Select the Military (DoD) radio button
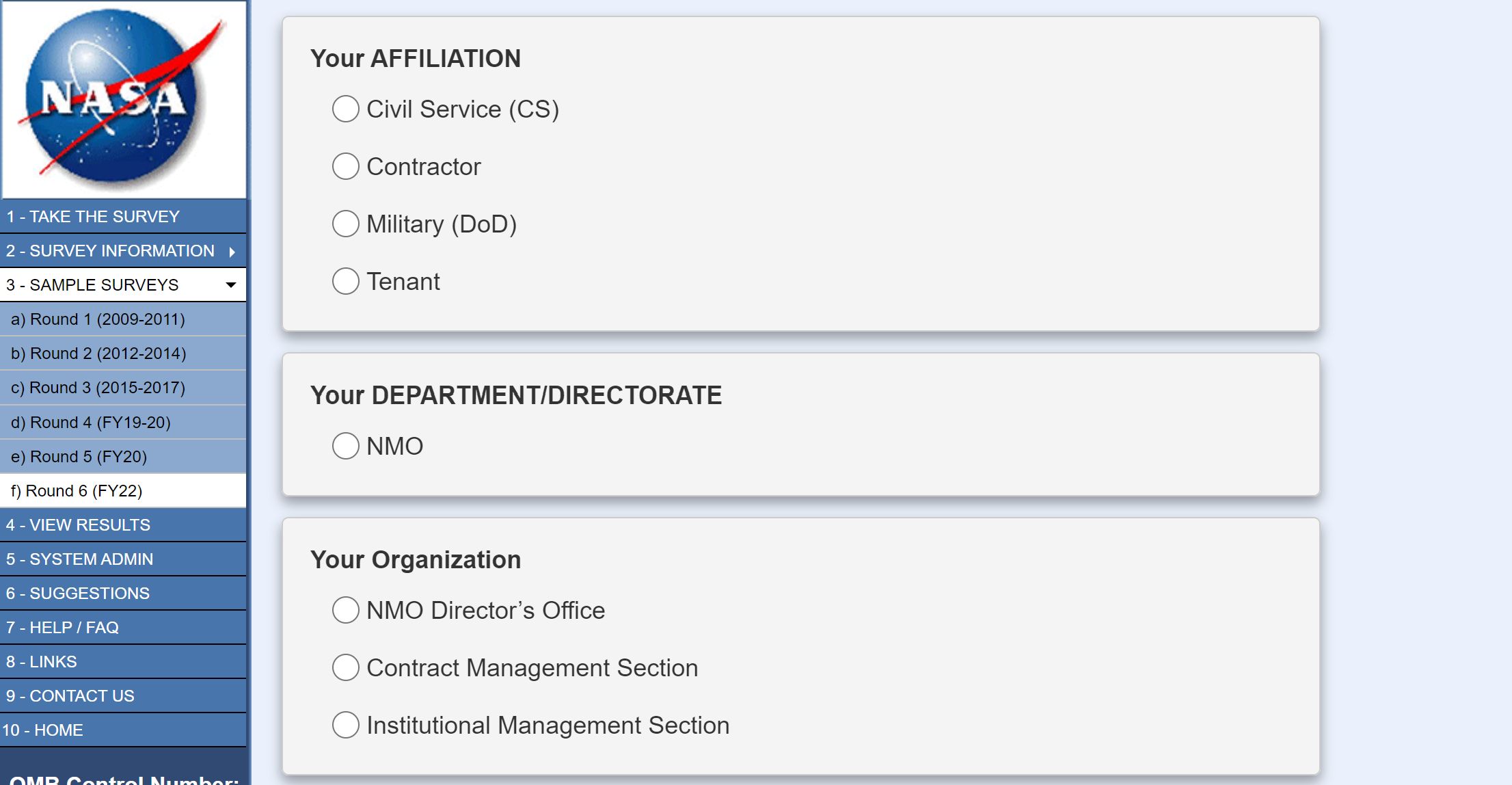The image size is (1512, 785). 346,224
